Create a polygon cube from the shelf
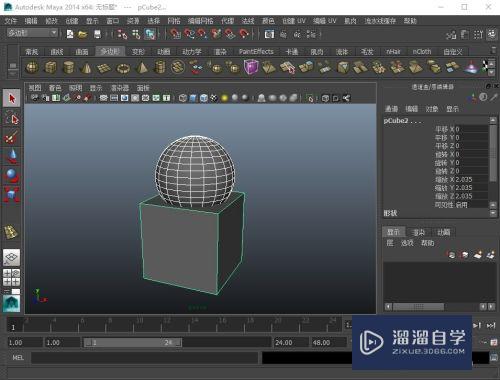The height and width of the screenshot is (380, 500). pos(50,68)
